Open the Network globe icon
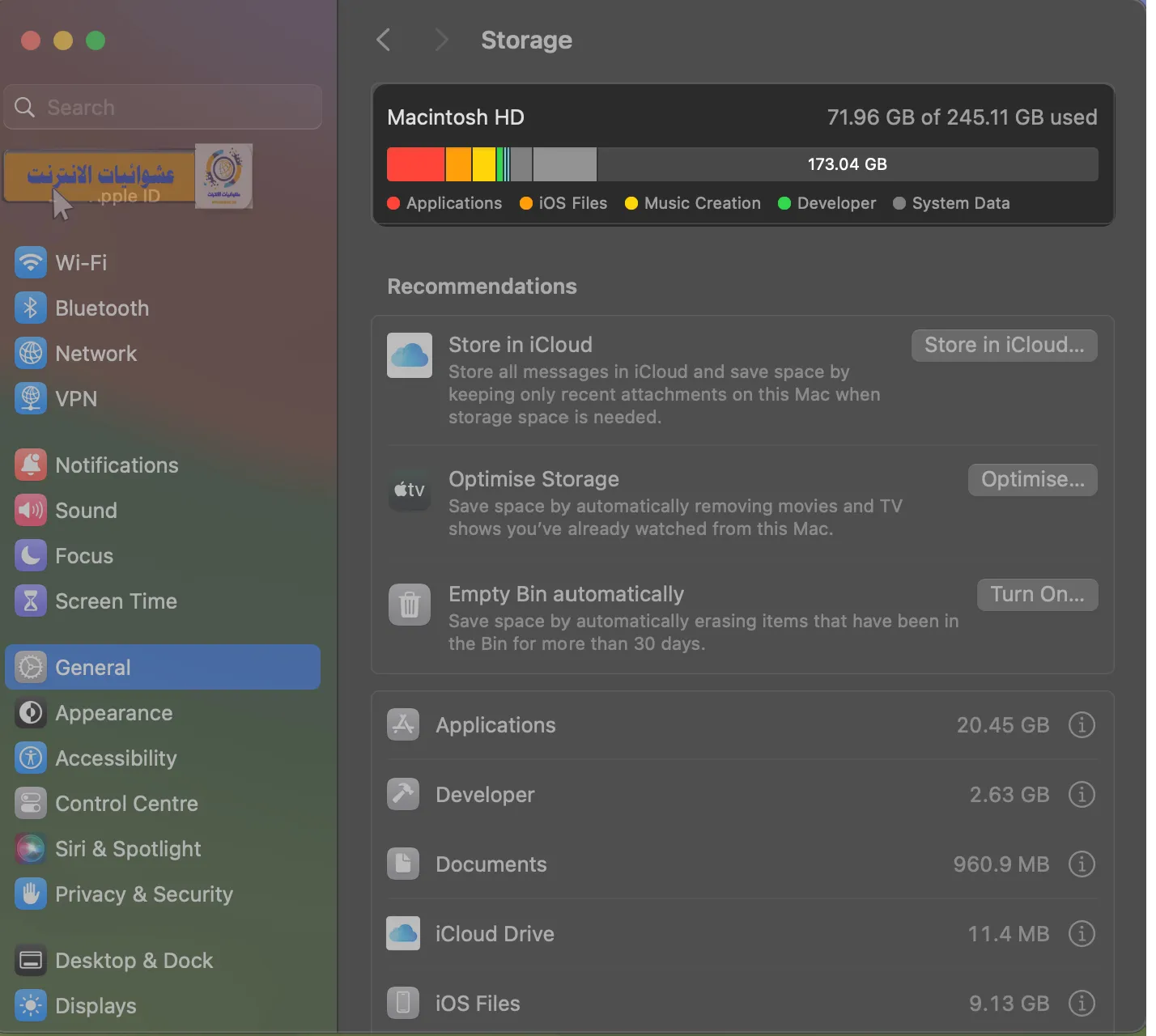Image resolution: width=1156 pixels, height=1036 pixels. pyautogui.click(x=31, y=354)
